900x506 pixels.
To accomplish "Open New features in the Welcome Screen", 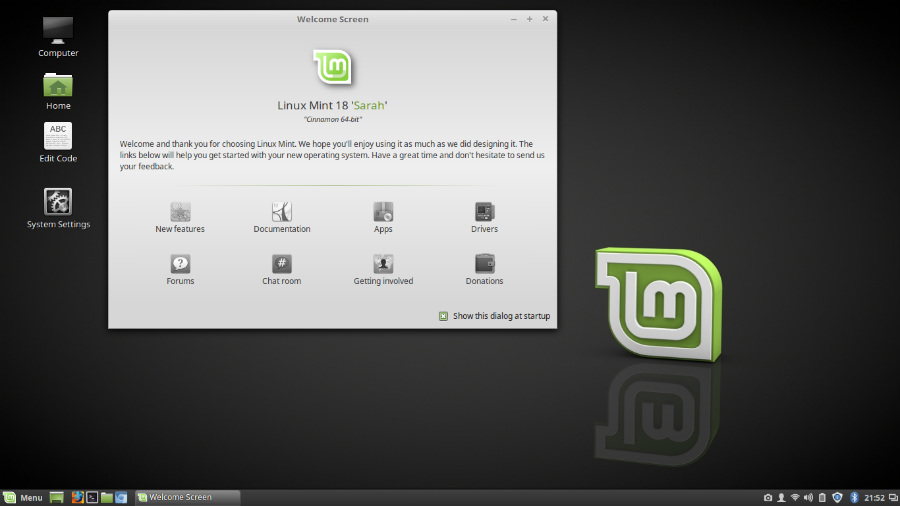I will coord(180,217).
